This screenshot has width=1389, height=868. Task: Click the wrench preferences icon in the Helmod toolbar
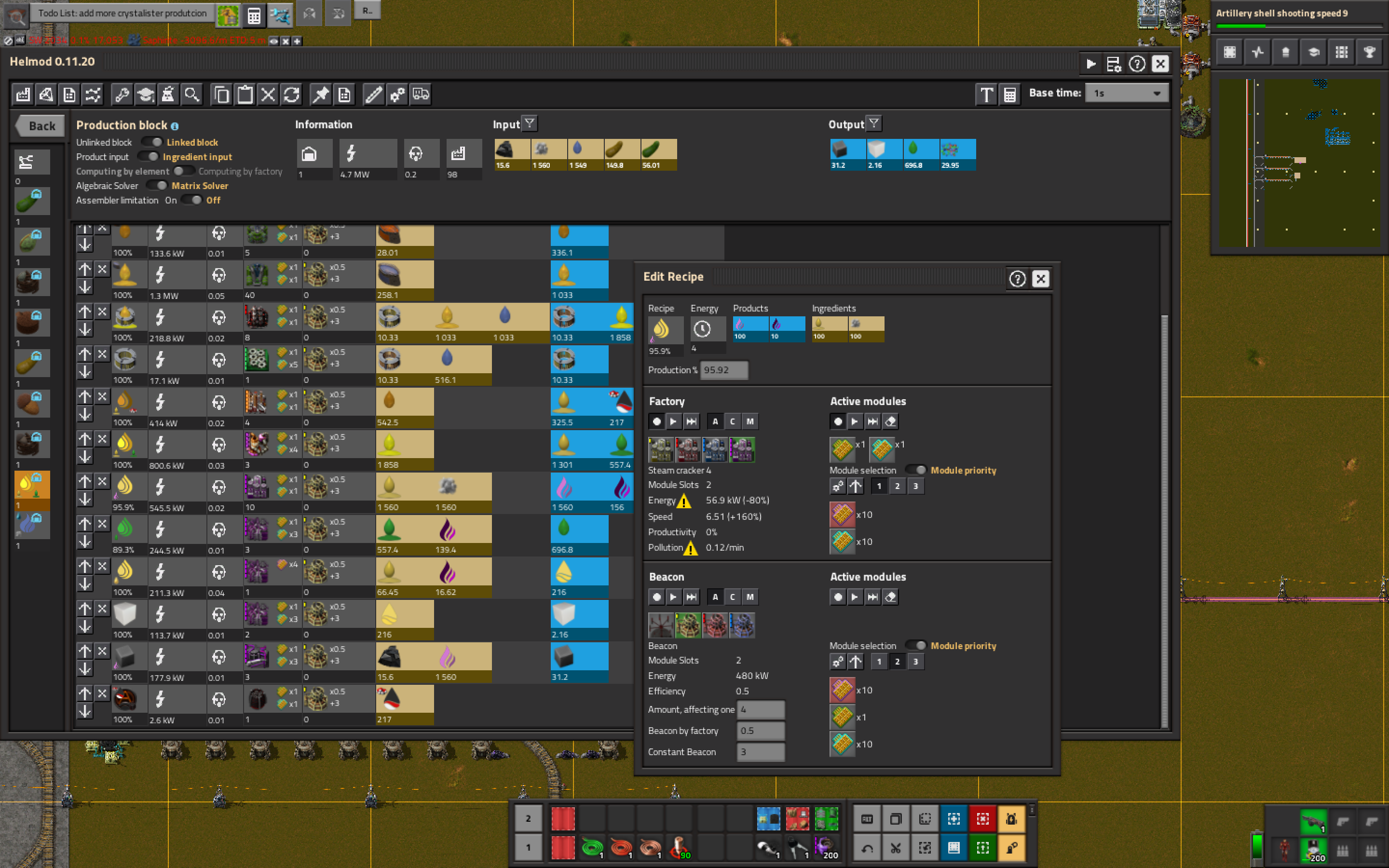point(122,94)
